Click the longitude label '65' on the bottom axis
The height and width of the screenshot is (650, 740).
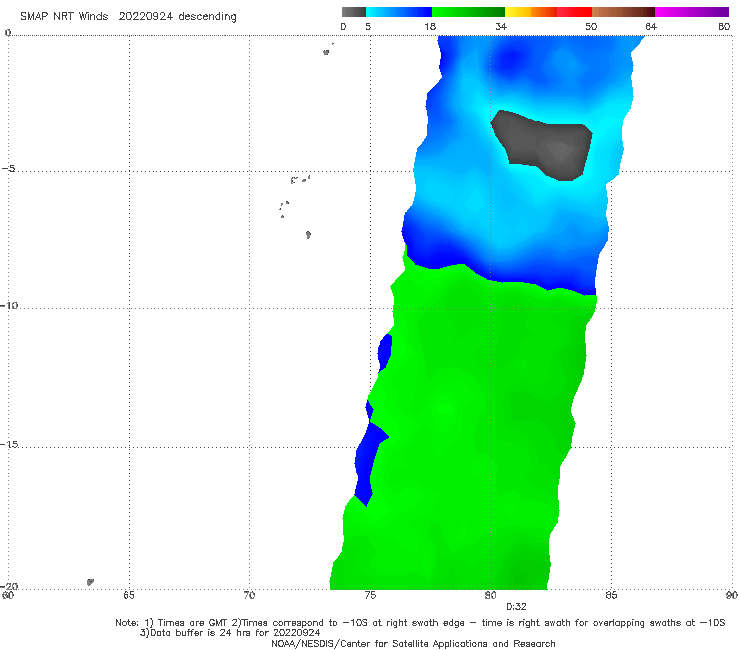[128, 595]
